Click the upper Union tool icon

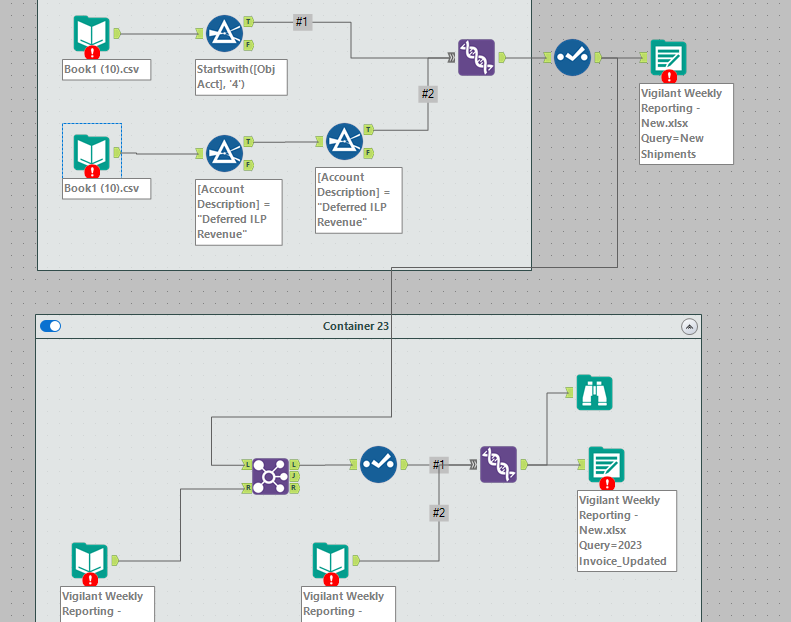[476, 58]
